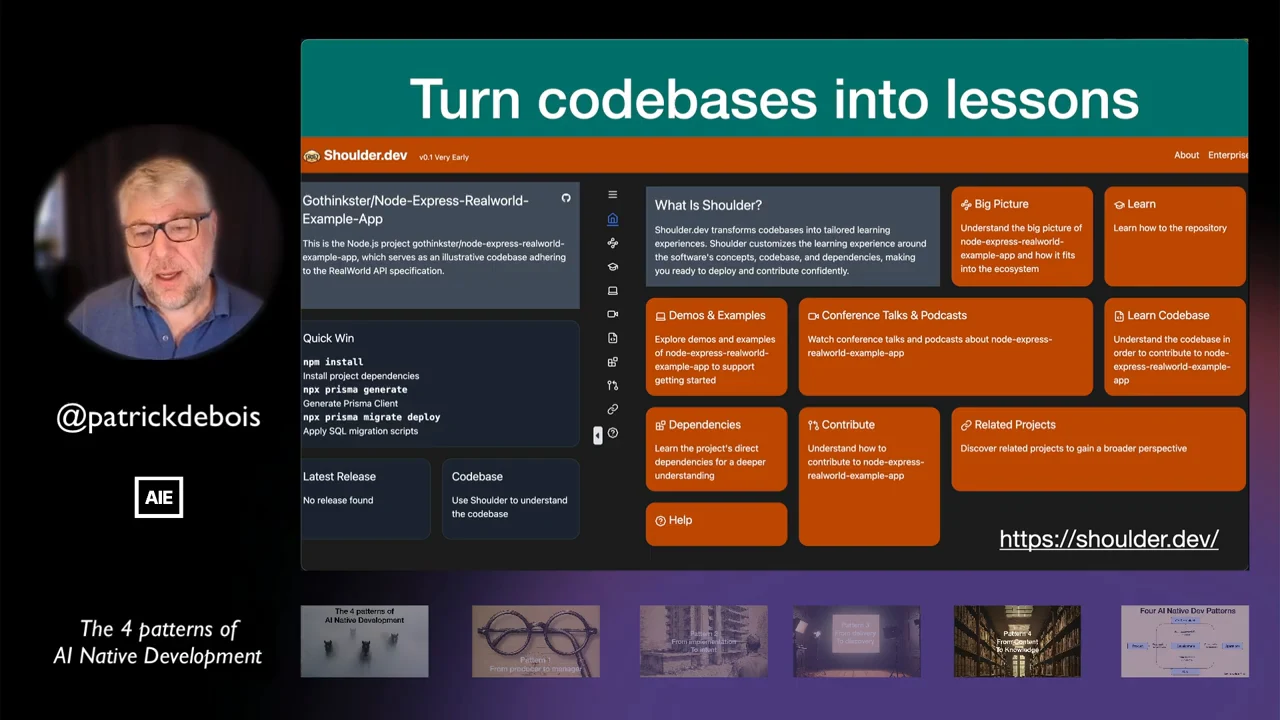The width and height of the screenshot is (1280, 720).
Task: Click the Codebase panel
Action: point(510,498)
